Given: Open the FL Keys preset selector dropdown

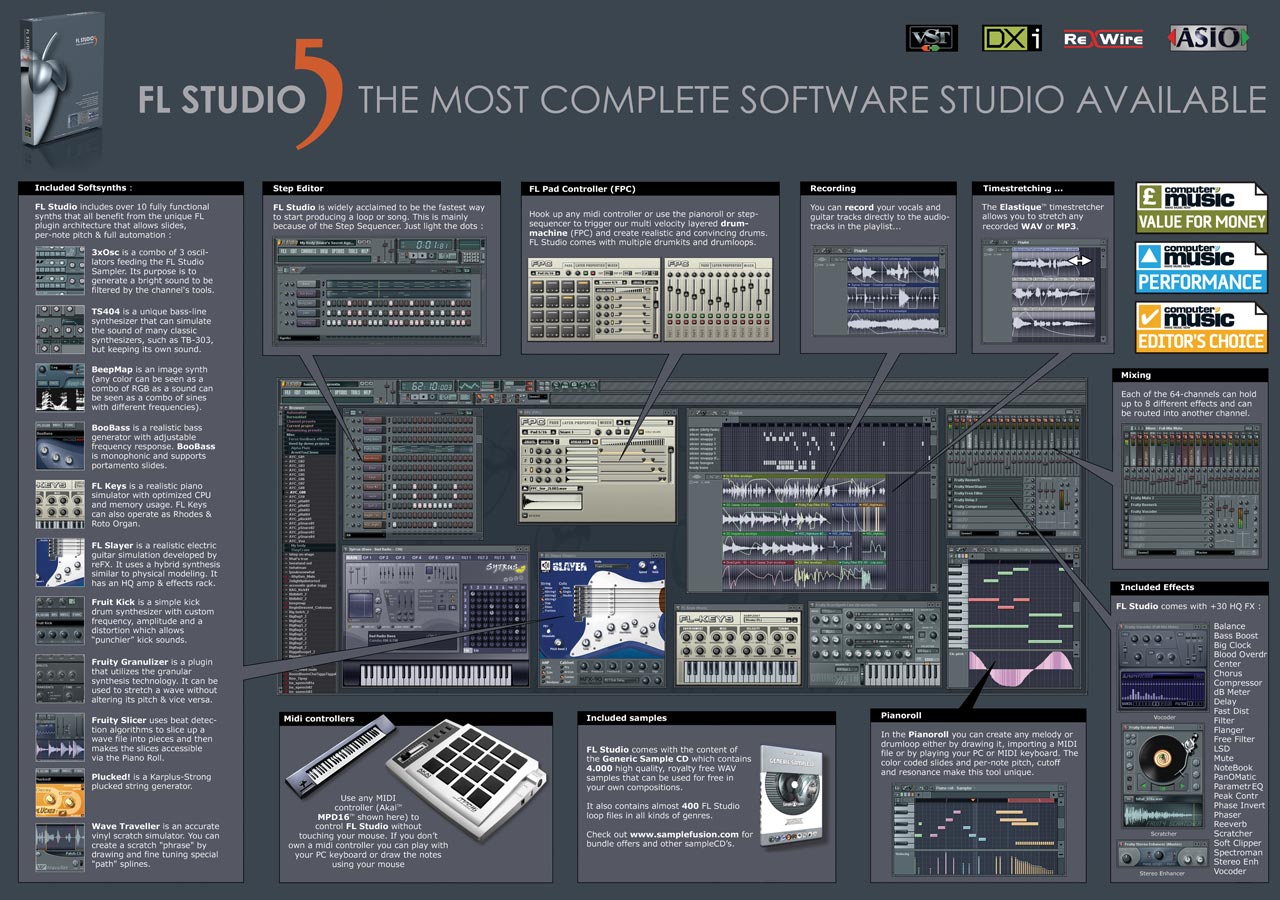Looking at the screenshot, I should (769, 620).
